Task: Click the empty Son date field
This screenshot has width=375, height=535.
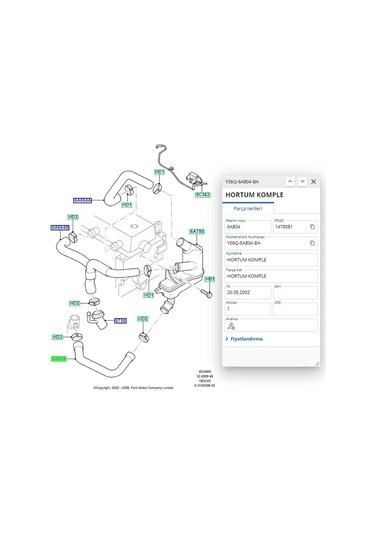Action: point(295,292)
